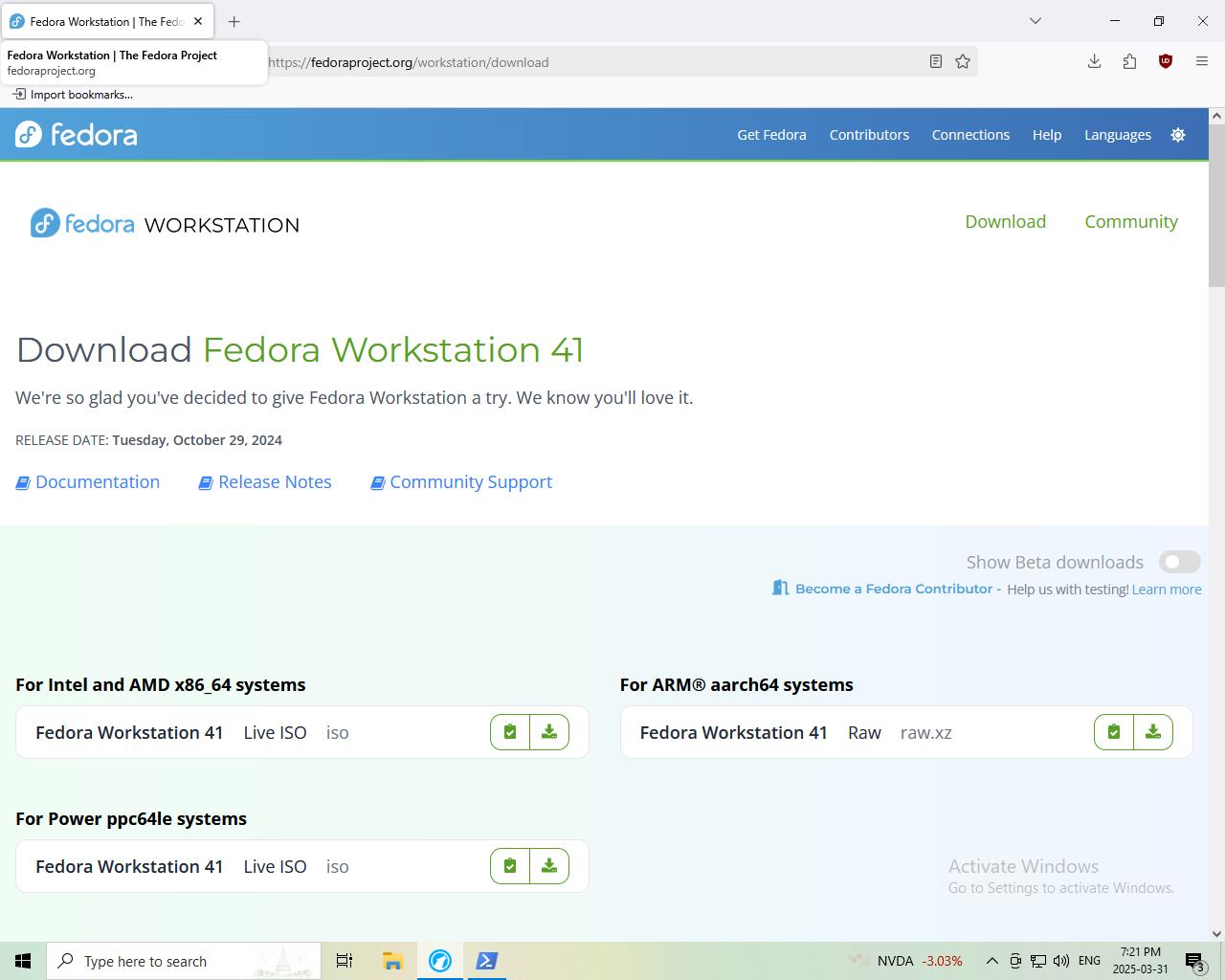
Task: Expand the Help menu
Action: (x=1047, y=135)
